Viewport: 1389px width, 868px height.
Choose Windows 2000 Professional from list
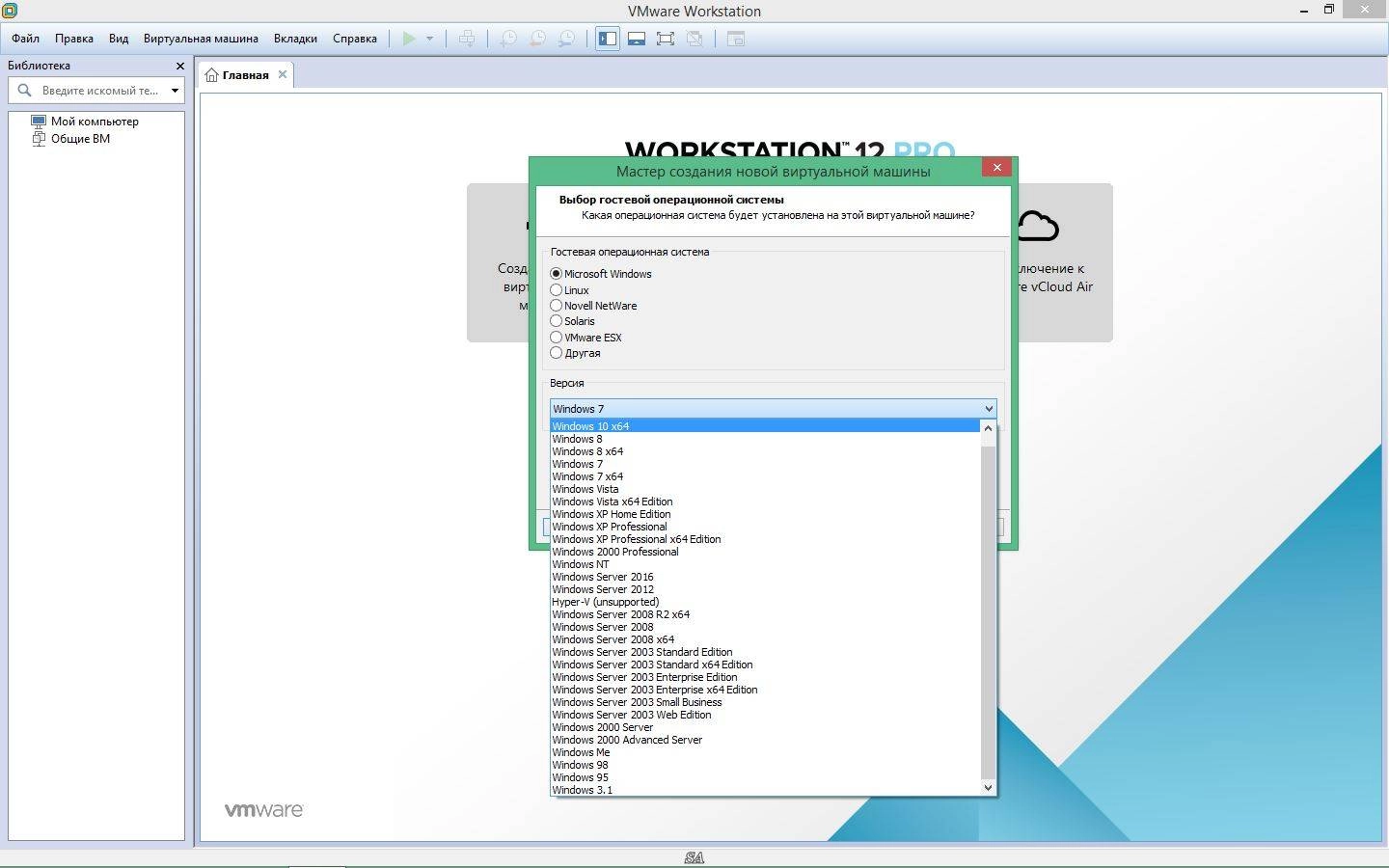765,552
